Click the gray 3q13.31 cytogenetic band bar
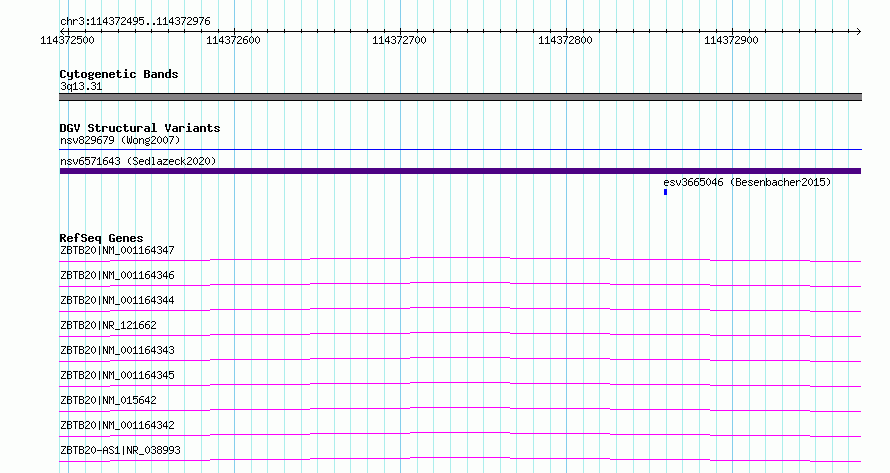The width and height of the screenshot is (890, 473). coord(460,97)
